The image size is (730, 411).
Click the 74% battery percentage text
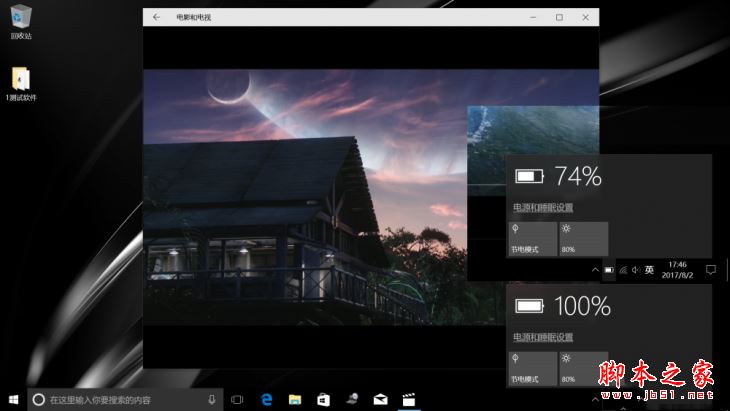(x=578, y=176)
